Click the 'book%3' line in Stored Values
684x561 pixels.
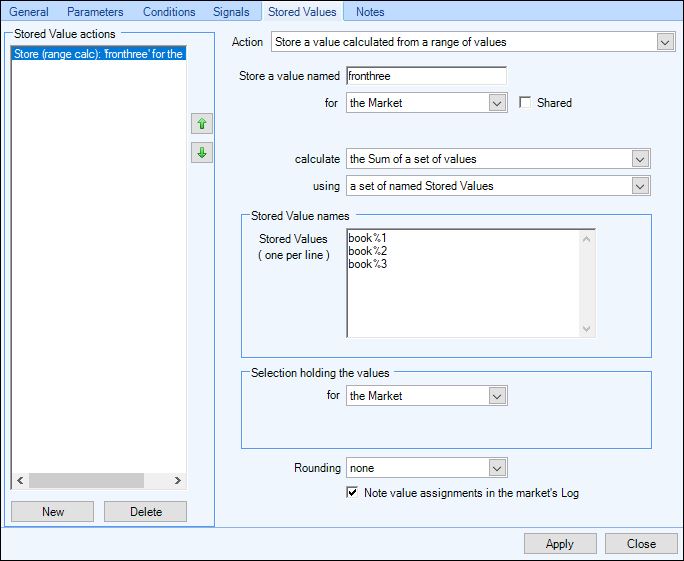367,264
